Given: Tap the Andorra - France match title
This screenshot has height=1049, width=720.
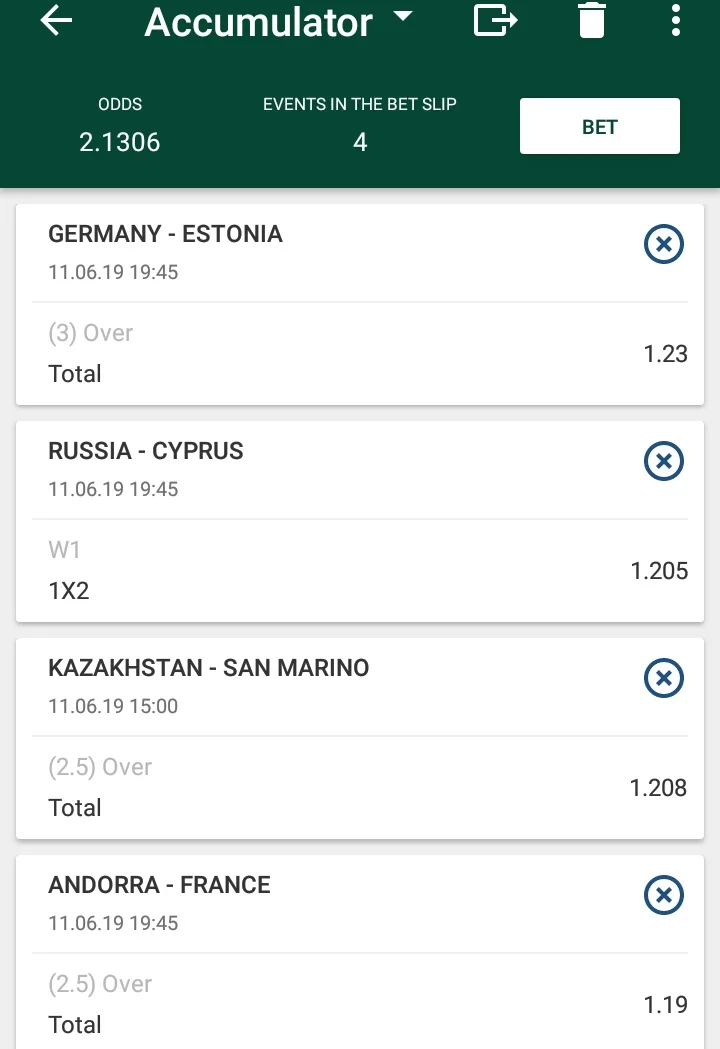Looking at the screenshot, I should pyautogui.click(x=159, y=885).
